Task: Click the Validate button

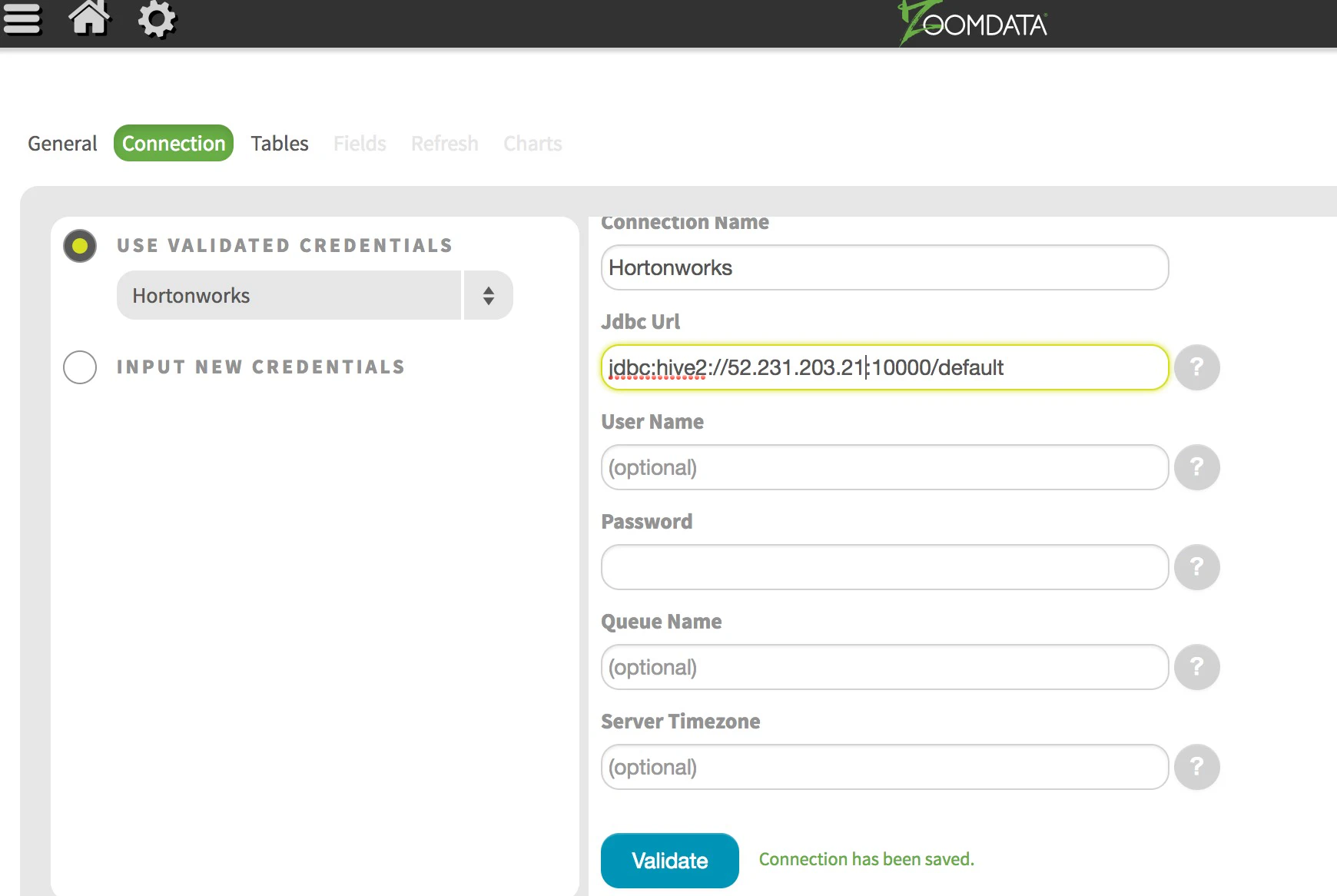Action: pos(670,861)
